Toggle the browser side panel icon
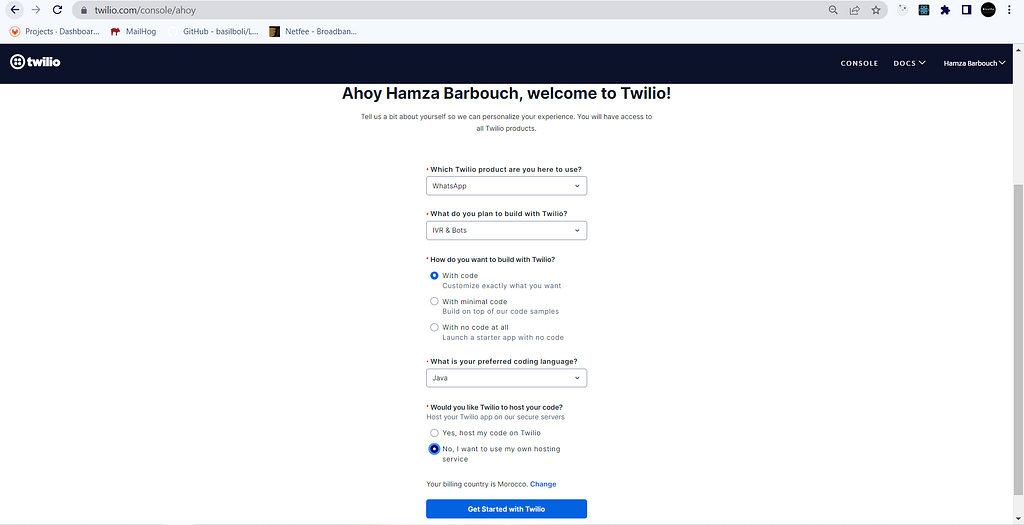 tap(967, 10)
